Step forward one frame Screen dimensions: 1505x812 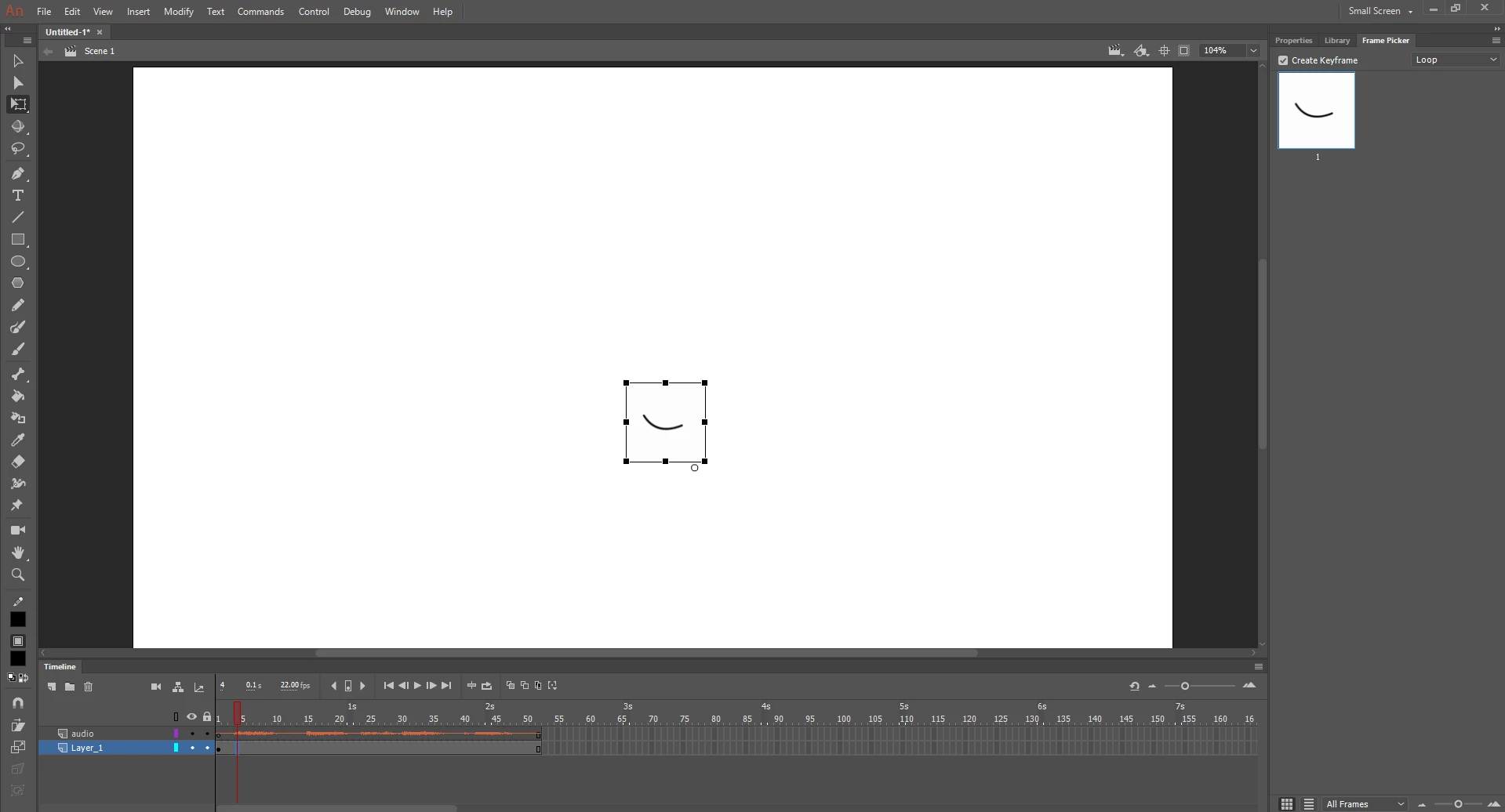[x=431, y=686]
